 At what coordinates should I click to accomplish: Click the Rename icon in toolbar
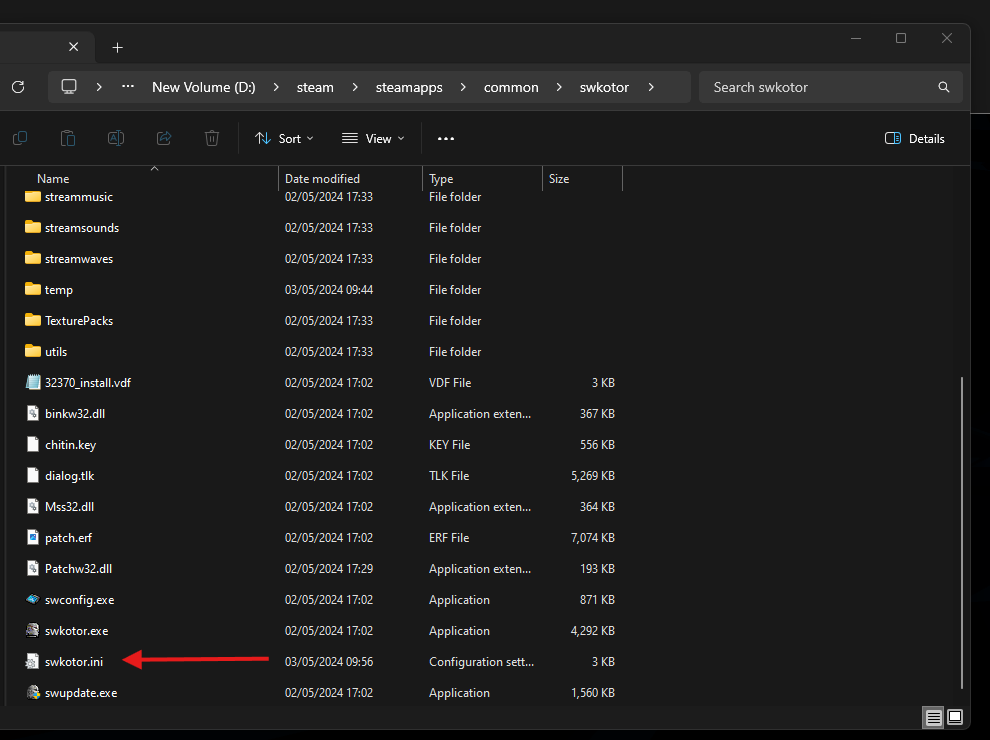tap(116, 138)
